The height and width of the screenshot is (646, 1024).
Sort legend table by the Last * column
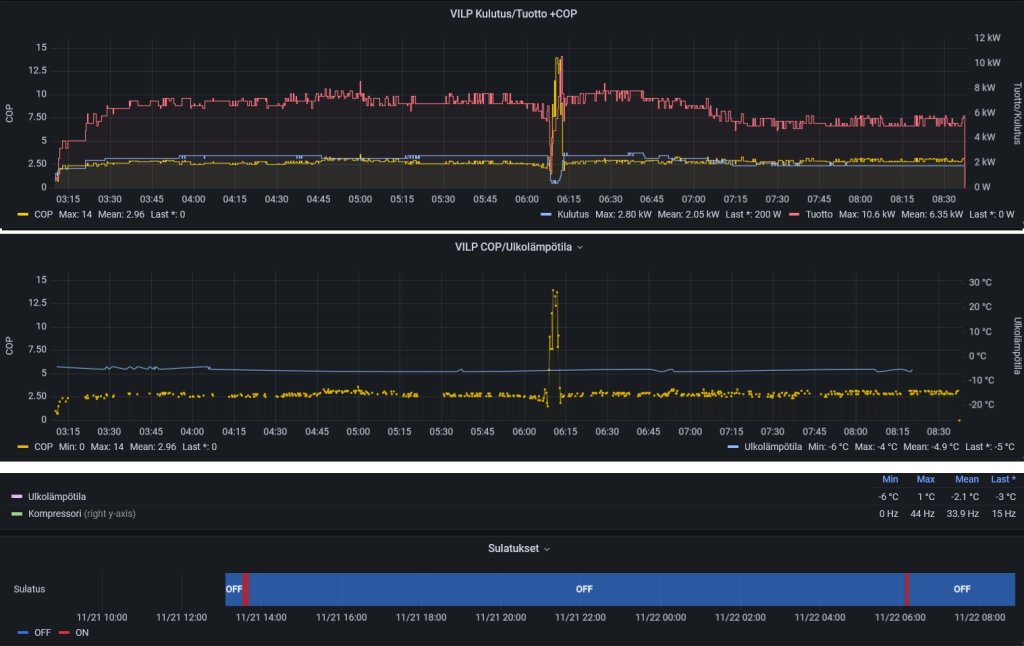pos(1004,480)
